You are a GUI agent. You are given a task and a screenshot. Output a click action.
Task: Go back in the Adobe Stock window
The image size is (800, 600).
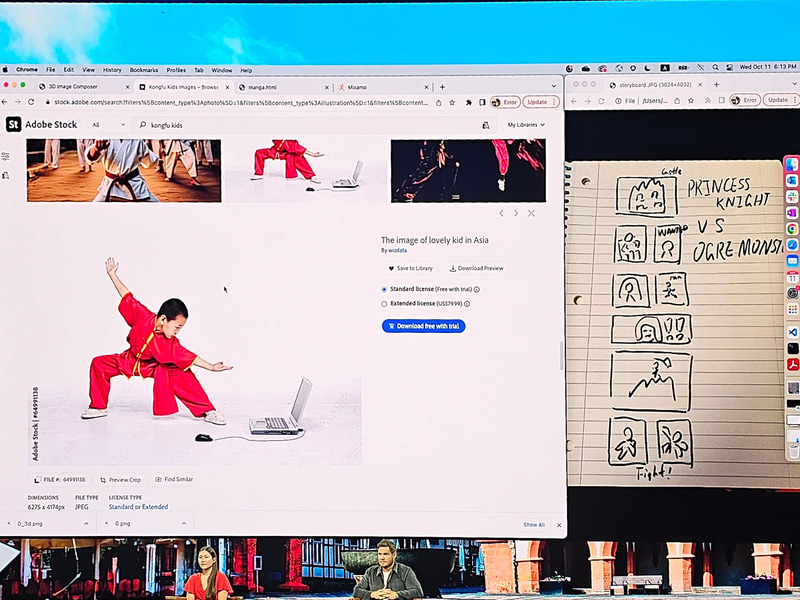click(x=4, y=102)
